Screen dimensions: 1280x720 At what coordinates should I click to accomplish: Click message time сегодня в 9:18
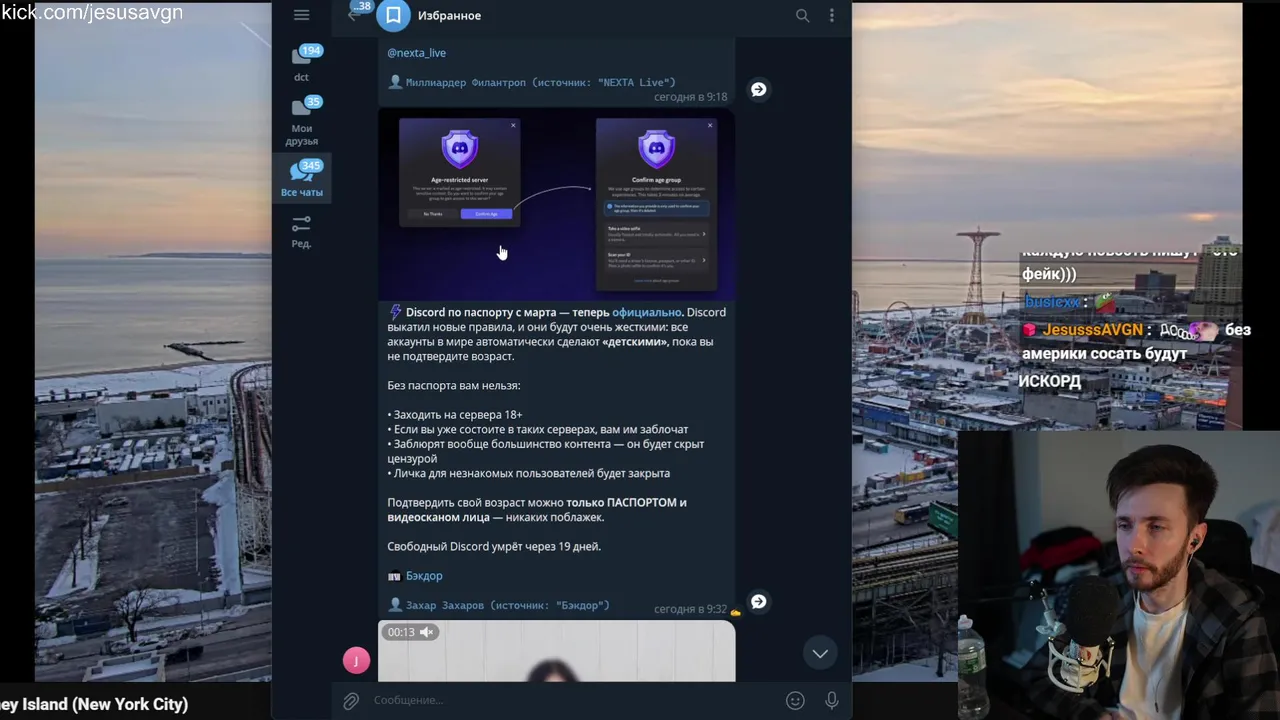(690, 97)
